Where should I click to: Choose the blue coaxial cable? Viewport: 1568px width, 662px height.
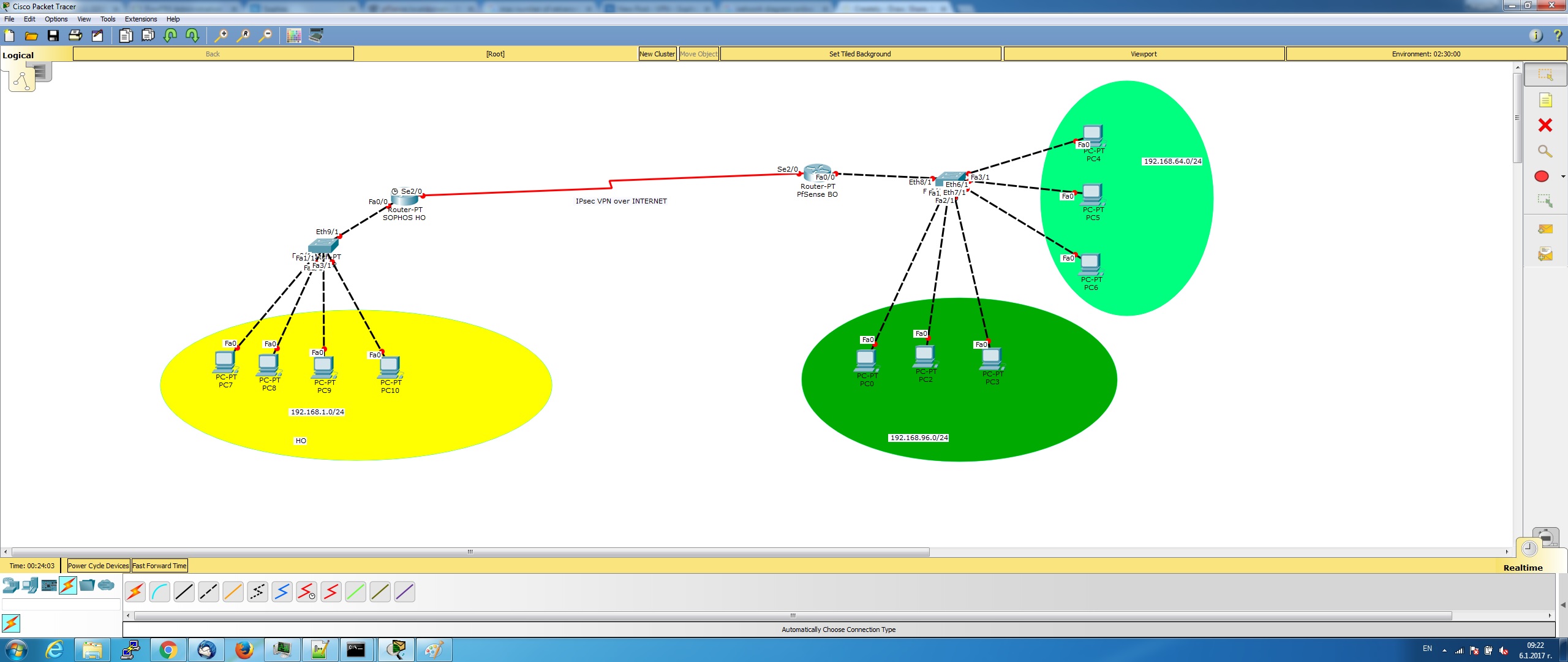(282, 592)
